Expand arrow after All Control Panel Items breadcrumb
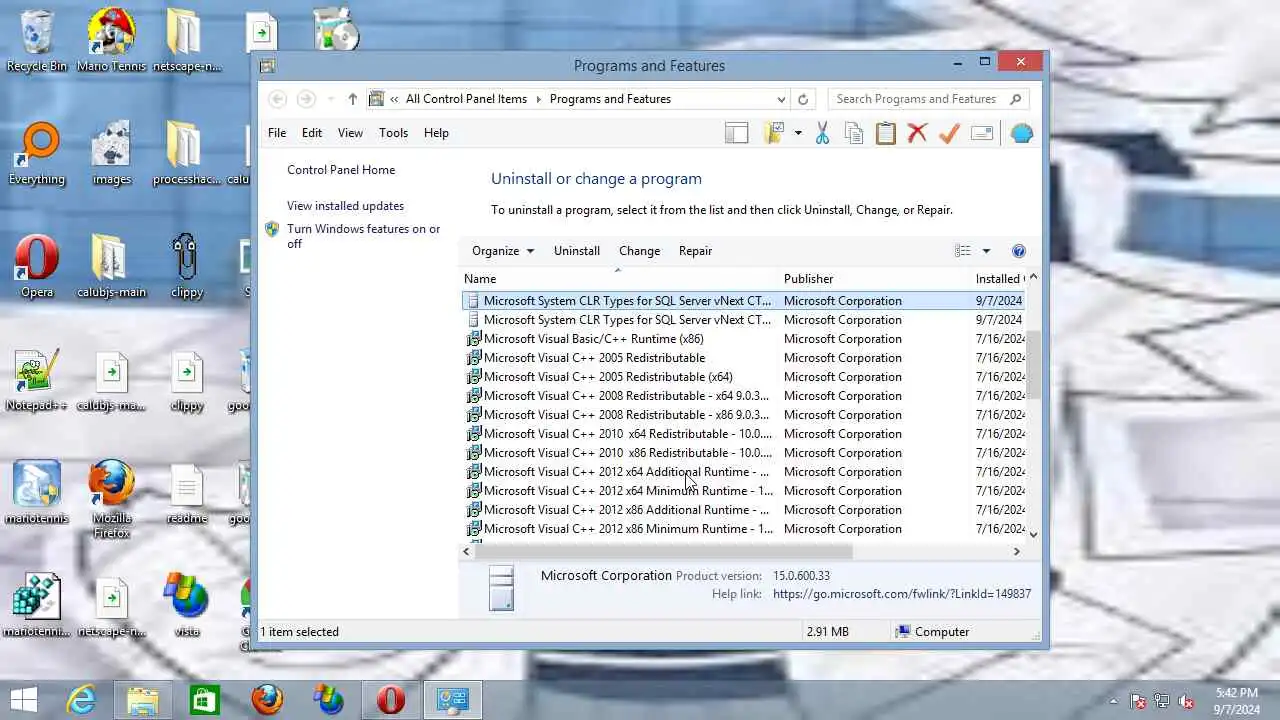Screen dimensions: 1280x720 pos(538,99)
